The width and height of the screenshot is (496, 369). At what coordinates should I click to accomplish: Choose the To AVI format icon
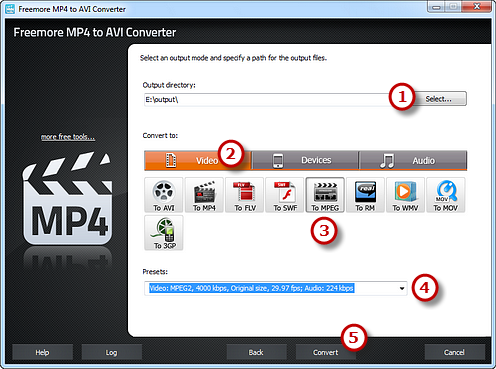[164, 195]
